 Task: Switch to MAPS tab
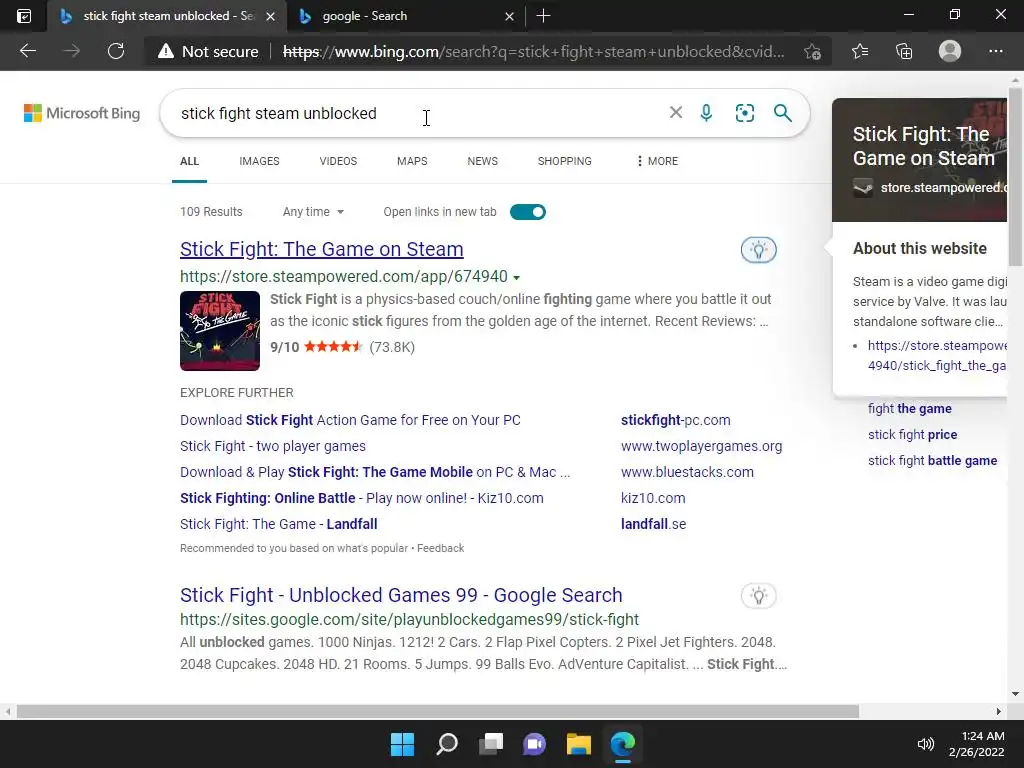[412, 161]
